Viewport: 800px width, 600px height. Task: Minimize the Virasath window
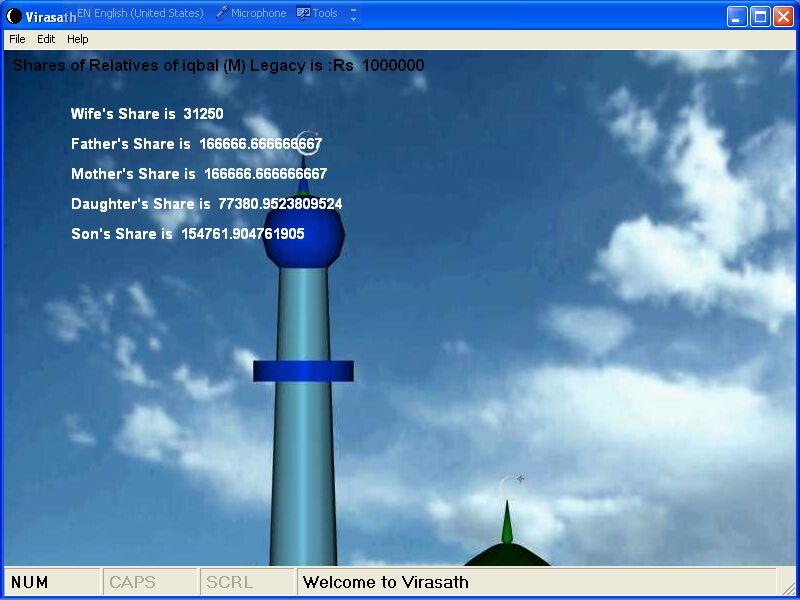(x=737, y=16)
